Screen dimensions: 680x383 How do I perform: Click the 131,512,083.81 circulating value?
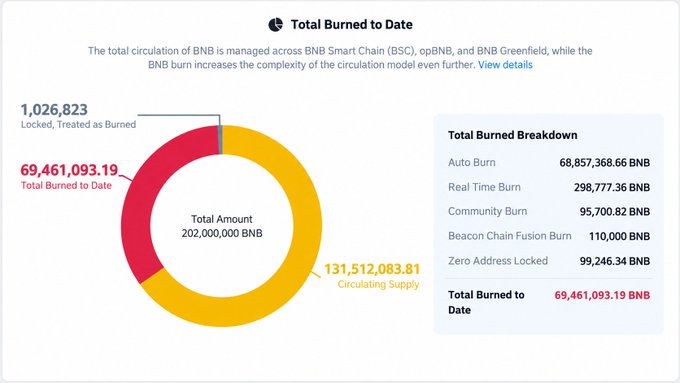tap(372, 269)
